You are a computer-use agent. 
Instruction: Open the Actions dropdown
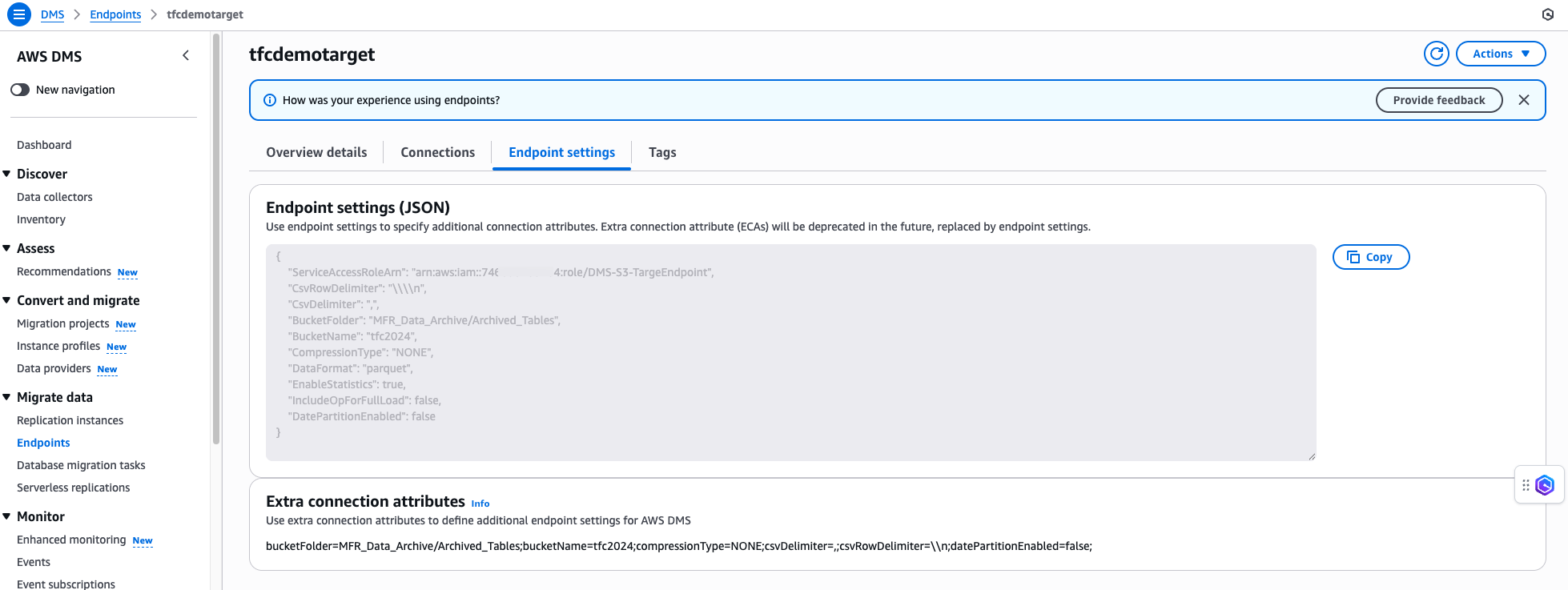1500,54
